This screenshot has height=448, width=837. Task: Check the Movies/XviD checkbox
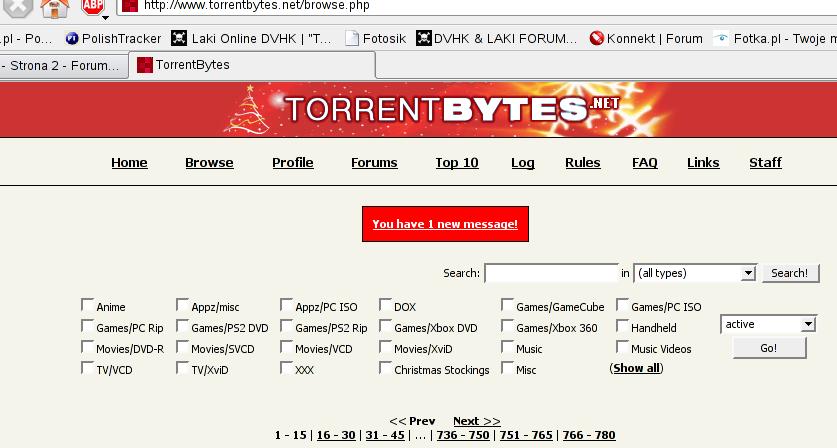pos(385,347)
